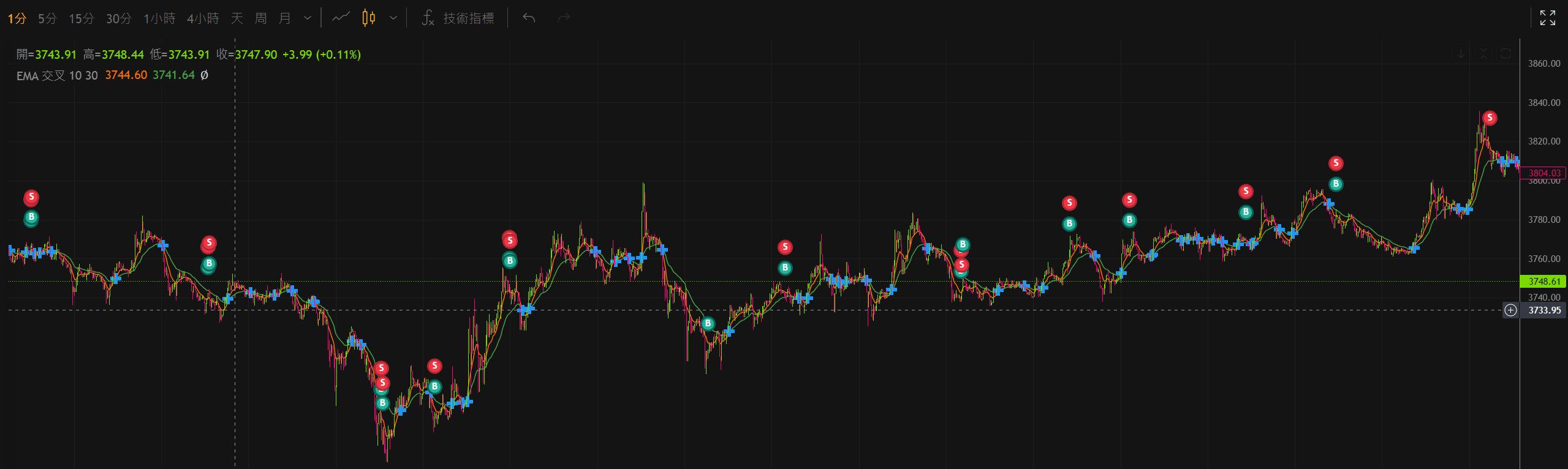Click the 開=3743.91 open value

(x=47, y=54)
